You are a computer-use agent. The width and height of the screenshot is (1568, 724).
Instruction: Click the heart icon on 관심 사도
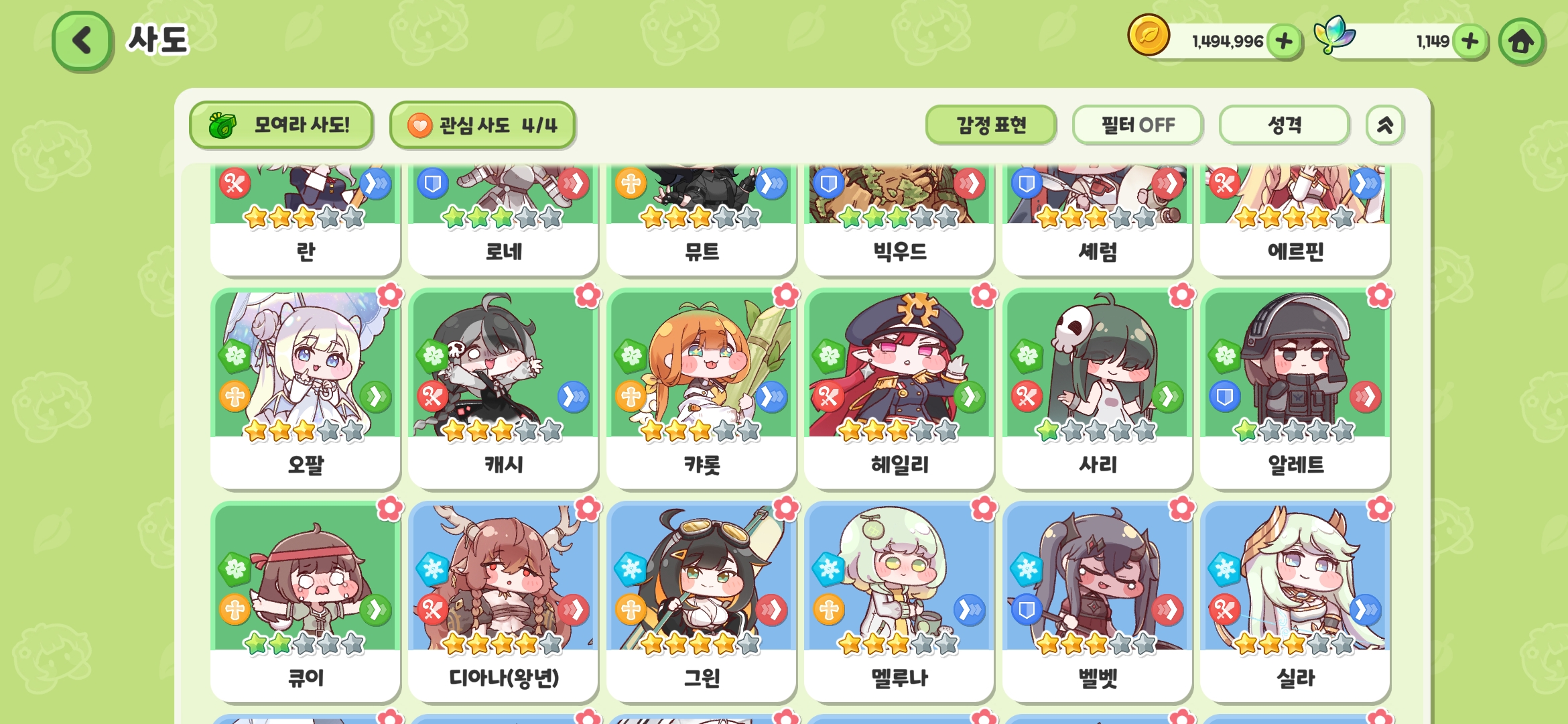point(419,125)
